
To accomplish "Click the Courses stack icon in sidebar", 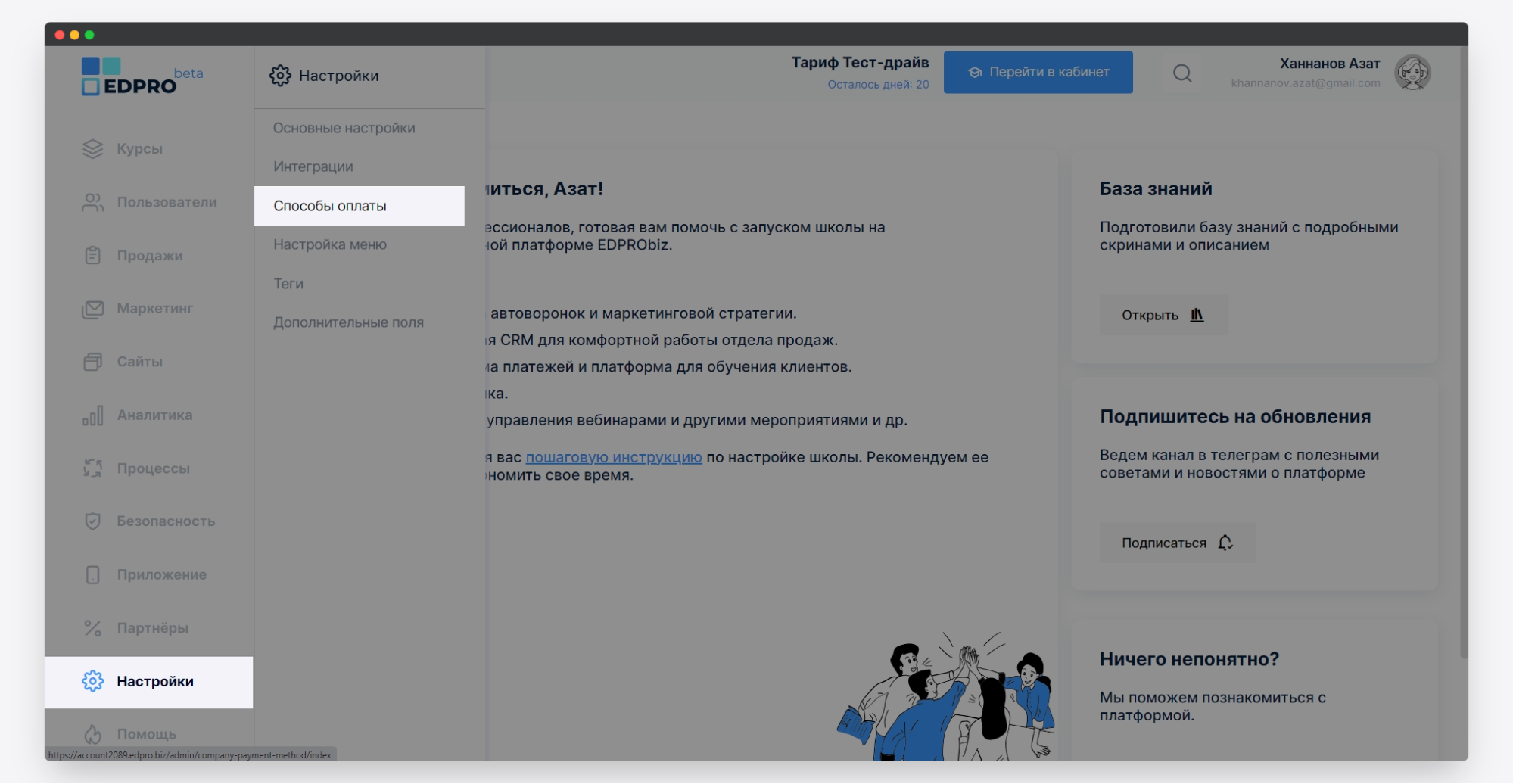I will tap(92, 149).
